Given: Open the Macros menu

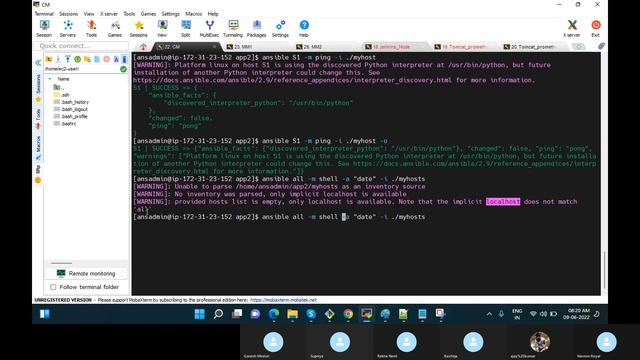Looking at the screenshot, I should pos(193,14).
